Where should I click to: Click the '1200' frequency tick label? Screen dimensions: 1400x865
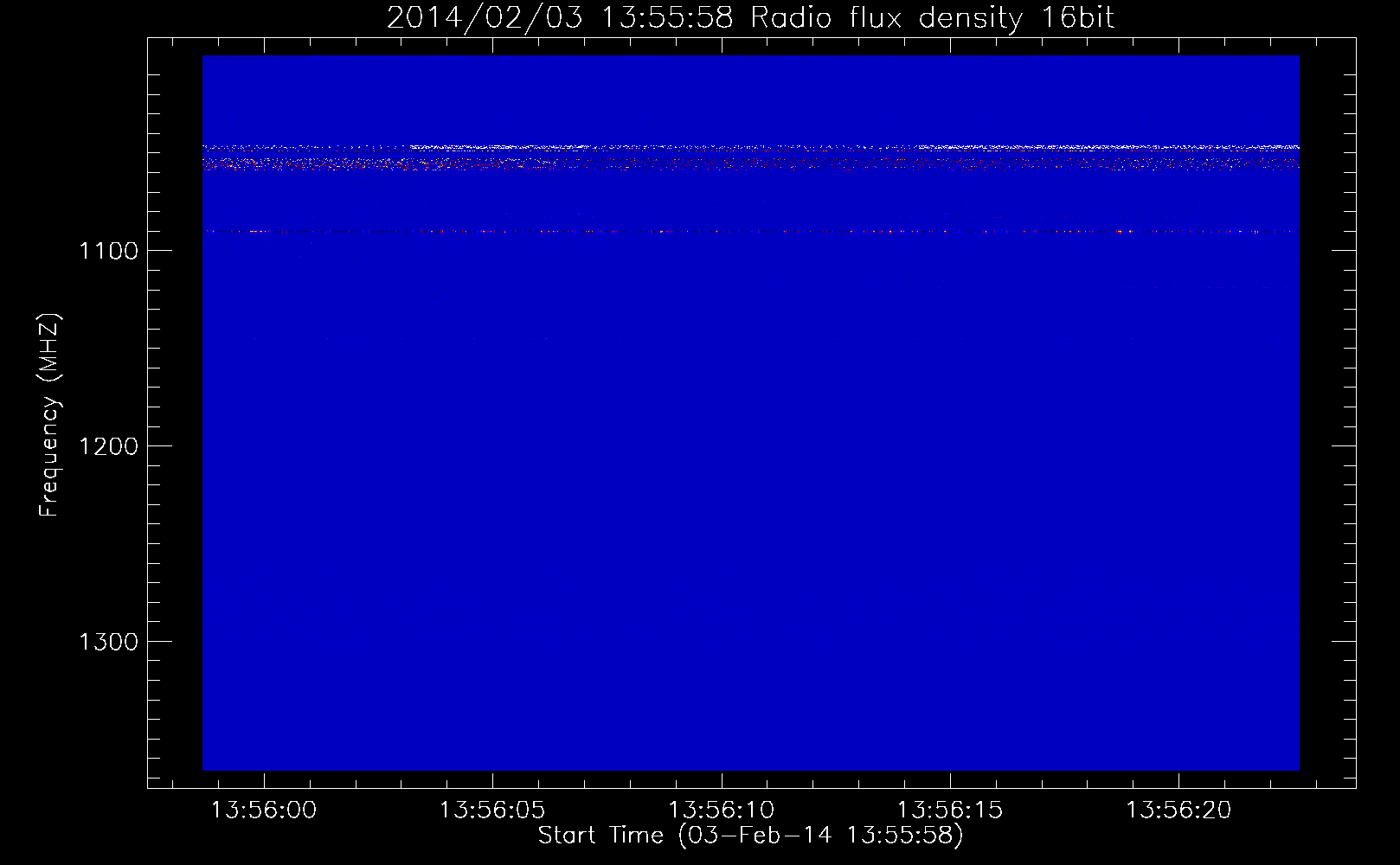tap(109, 446)
